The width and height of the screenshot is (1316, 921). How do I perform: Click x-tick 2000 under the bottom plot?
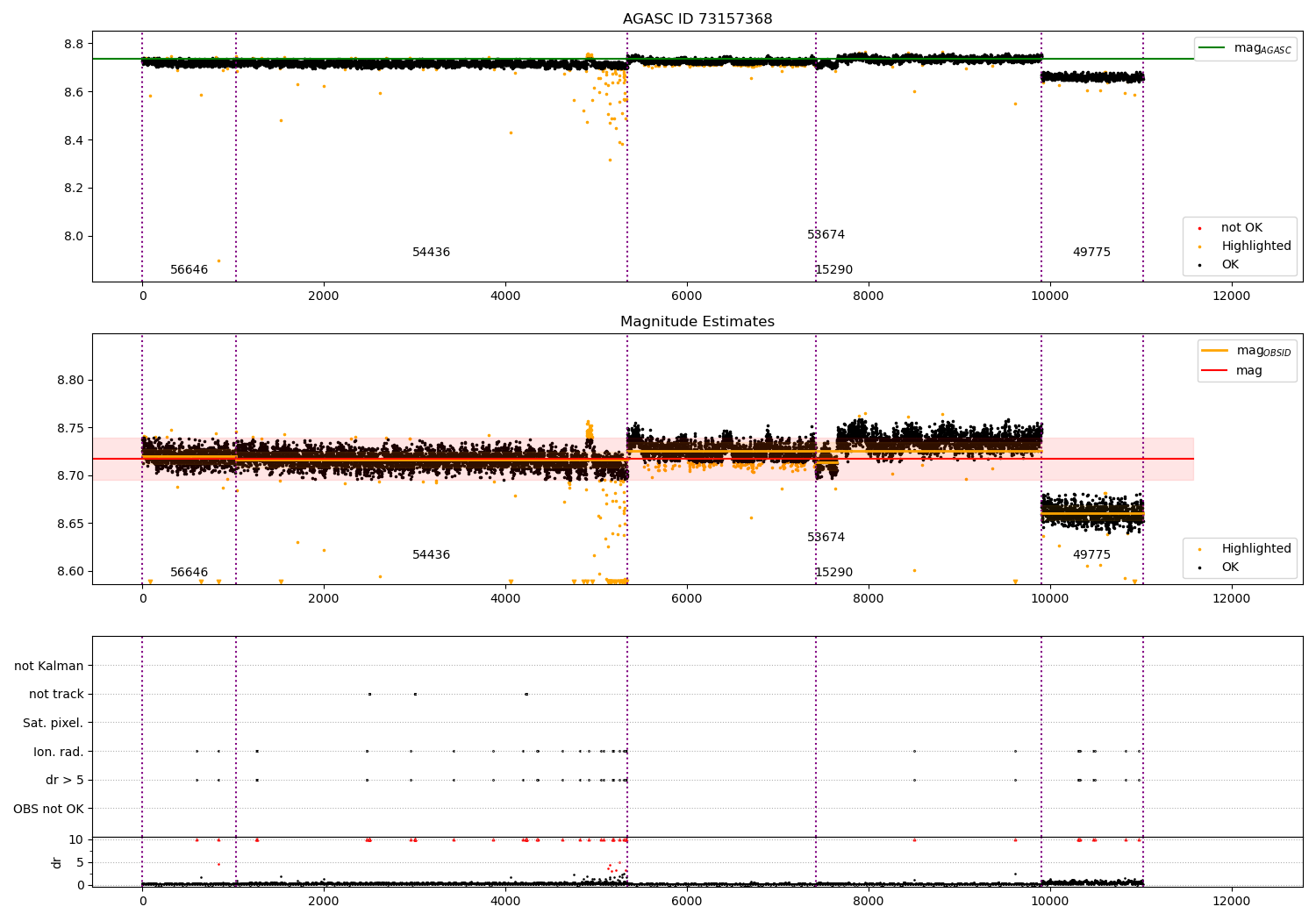coord(324,902)
